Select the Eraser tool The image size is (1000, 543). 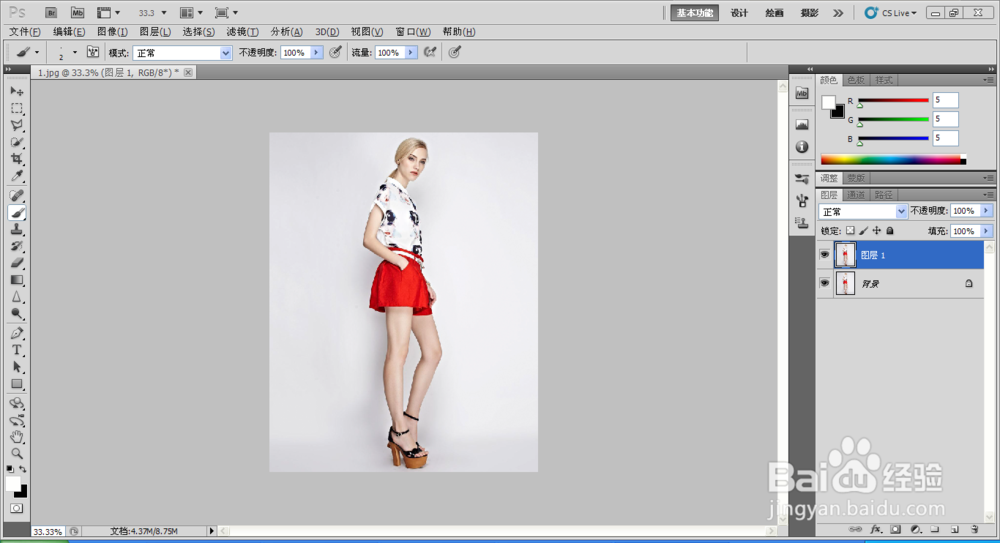coord(17,263)
